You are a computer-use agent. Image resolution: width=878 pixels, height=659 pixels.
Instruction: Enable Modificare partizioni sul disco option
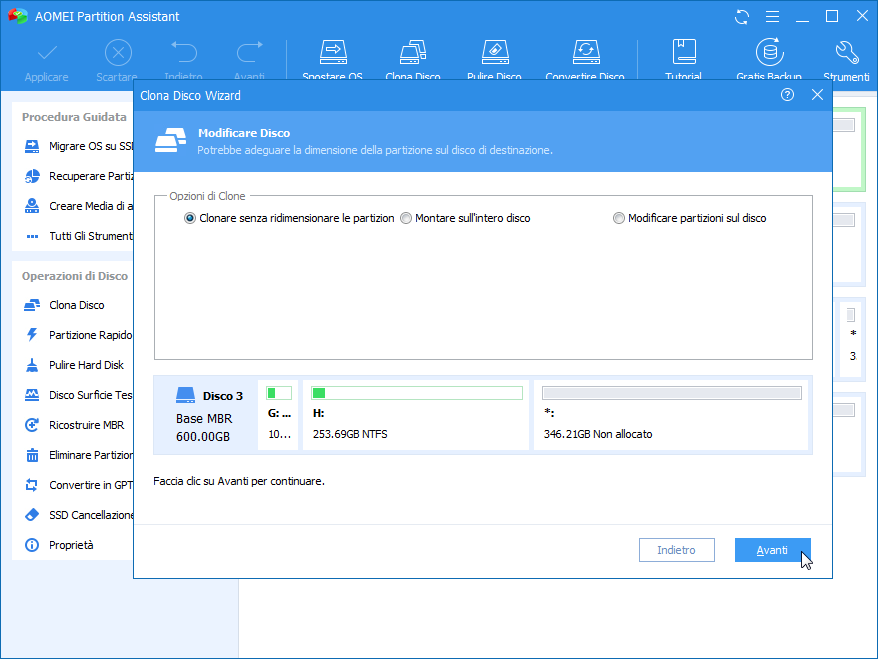tap(619, 218)
